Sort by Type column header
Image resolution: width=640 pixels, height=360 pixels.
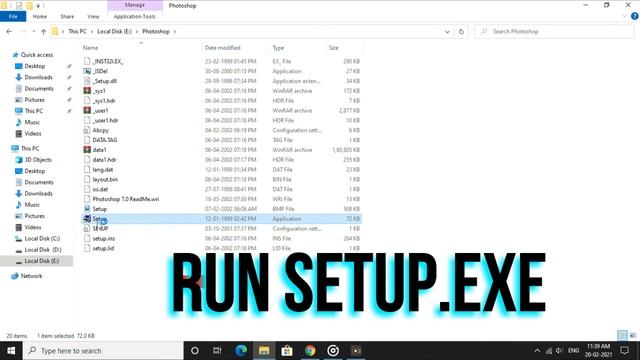[x=278, y=48]
